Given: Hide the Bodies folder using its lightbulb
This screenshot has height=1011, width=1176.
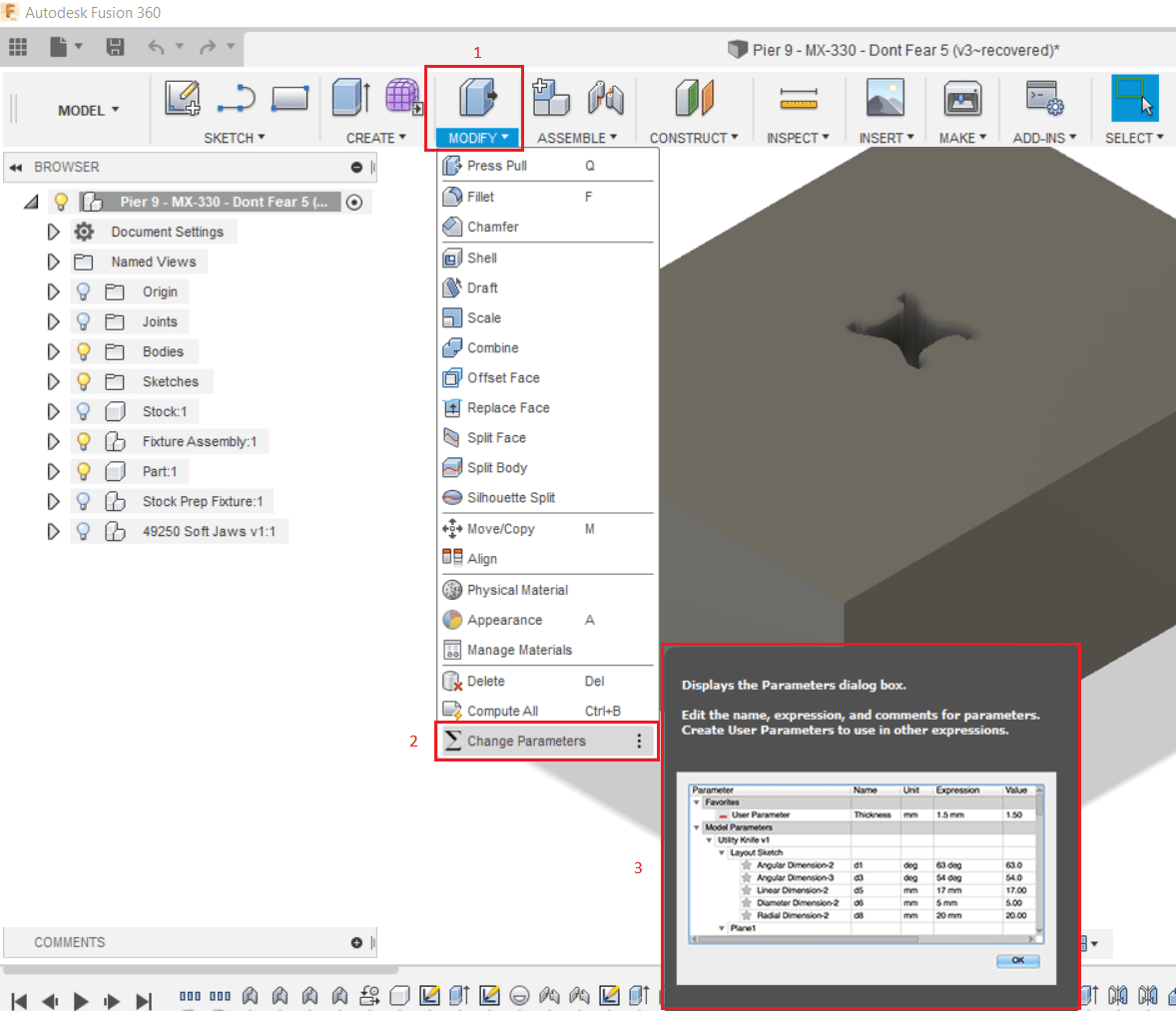Looking at the screenshot, I should pyautogui.click(x=83, y=351).
